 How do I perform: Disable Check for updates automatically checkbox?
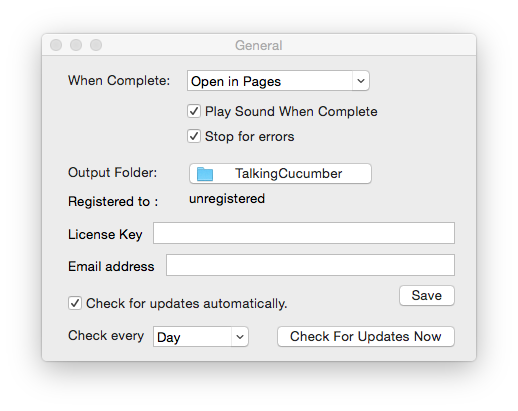(75, 303)
